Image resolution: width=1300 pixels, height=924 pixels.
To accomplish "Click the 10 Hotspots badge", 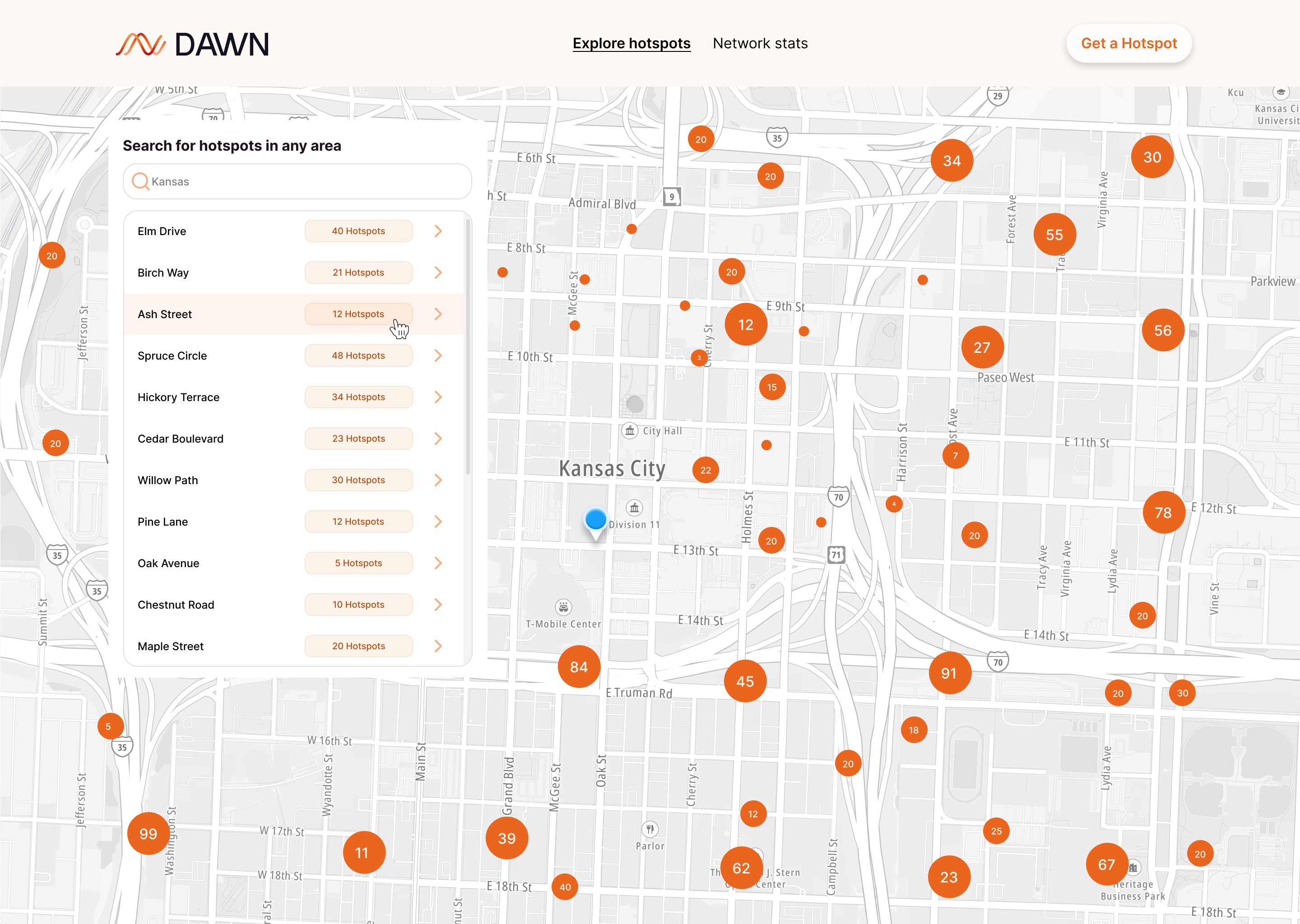I will pyautogui.click(x=358, y=605).
